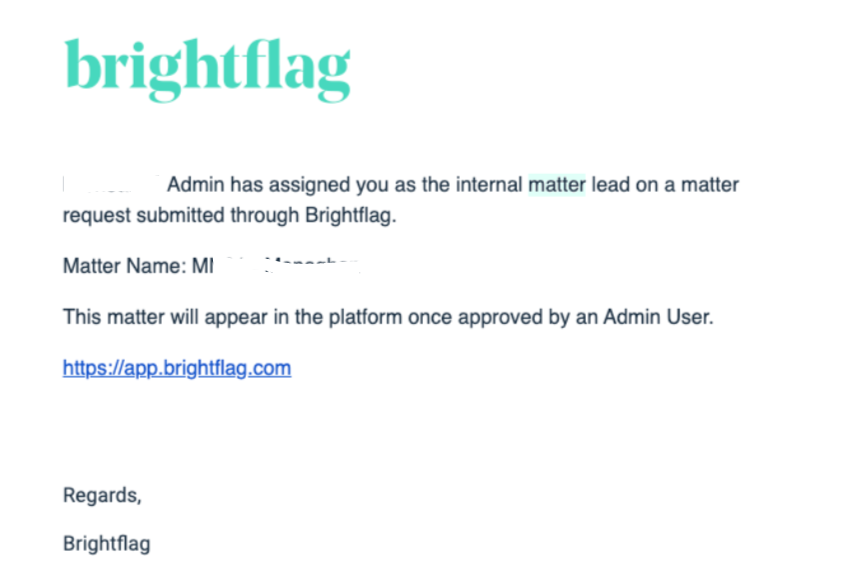Open the app.brightflag.com link
Image resolution: width=848 pixels, height=573 pixels.
point(177,368)
